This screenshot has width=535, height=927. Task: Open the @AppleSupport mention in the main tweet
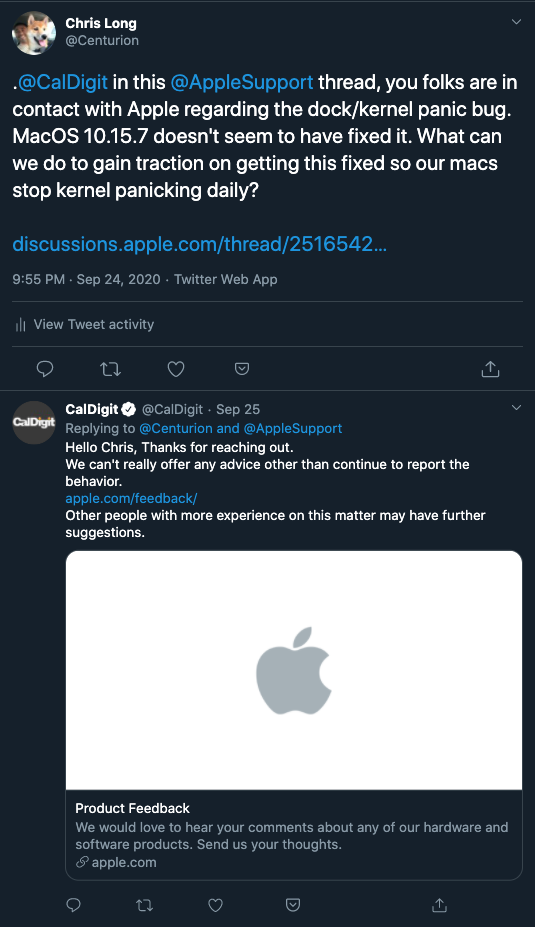coord(242,82)
